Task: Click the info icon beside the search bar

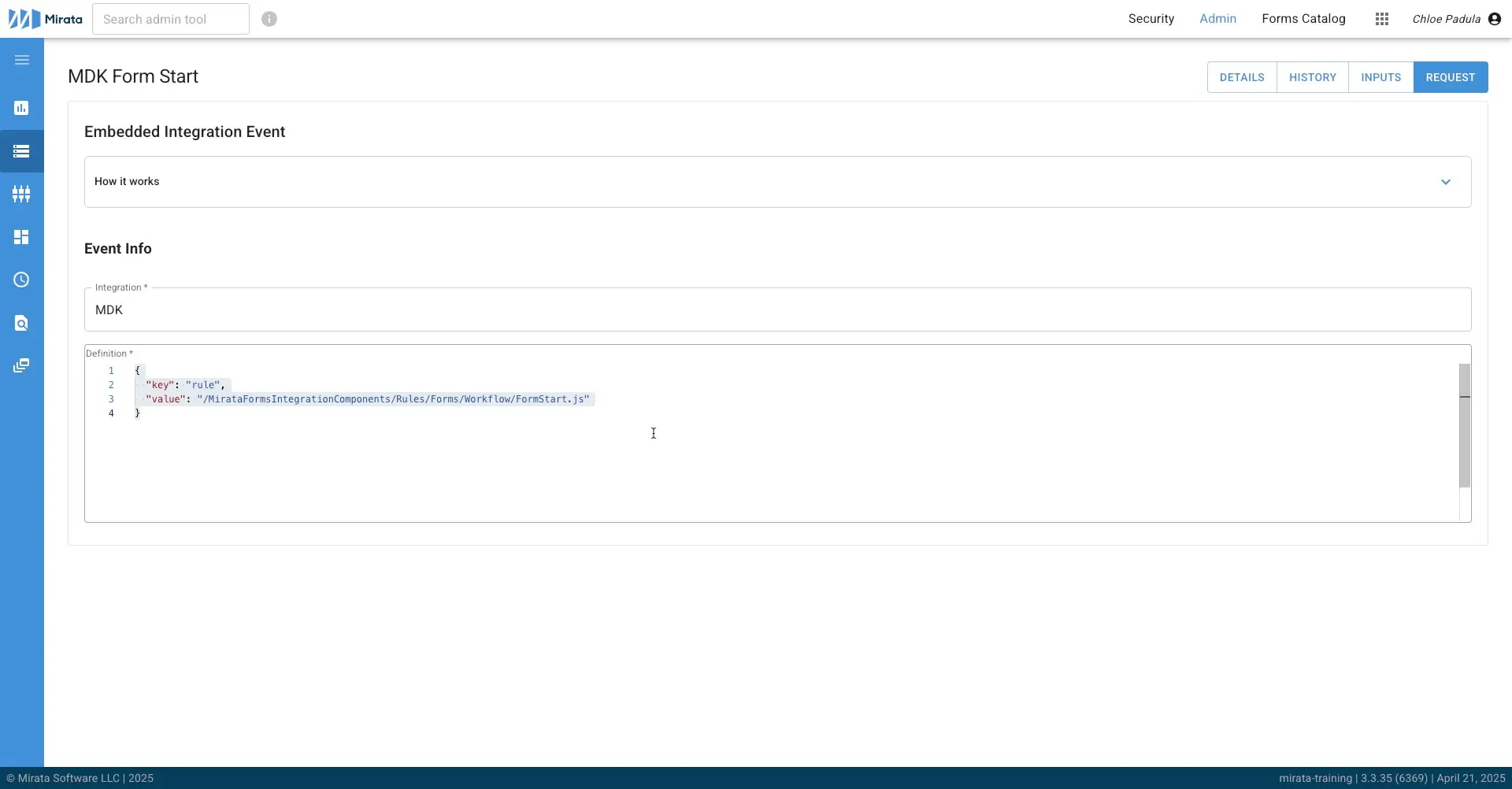Action: coord(269,18)
